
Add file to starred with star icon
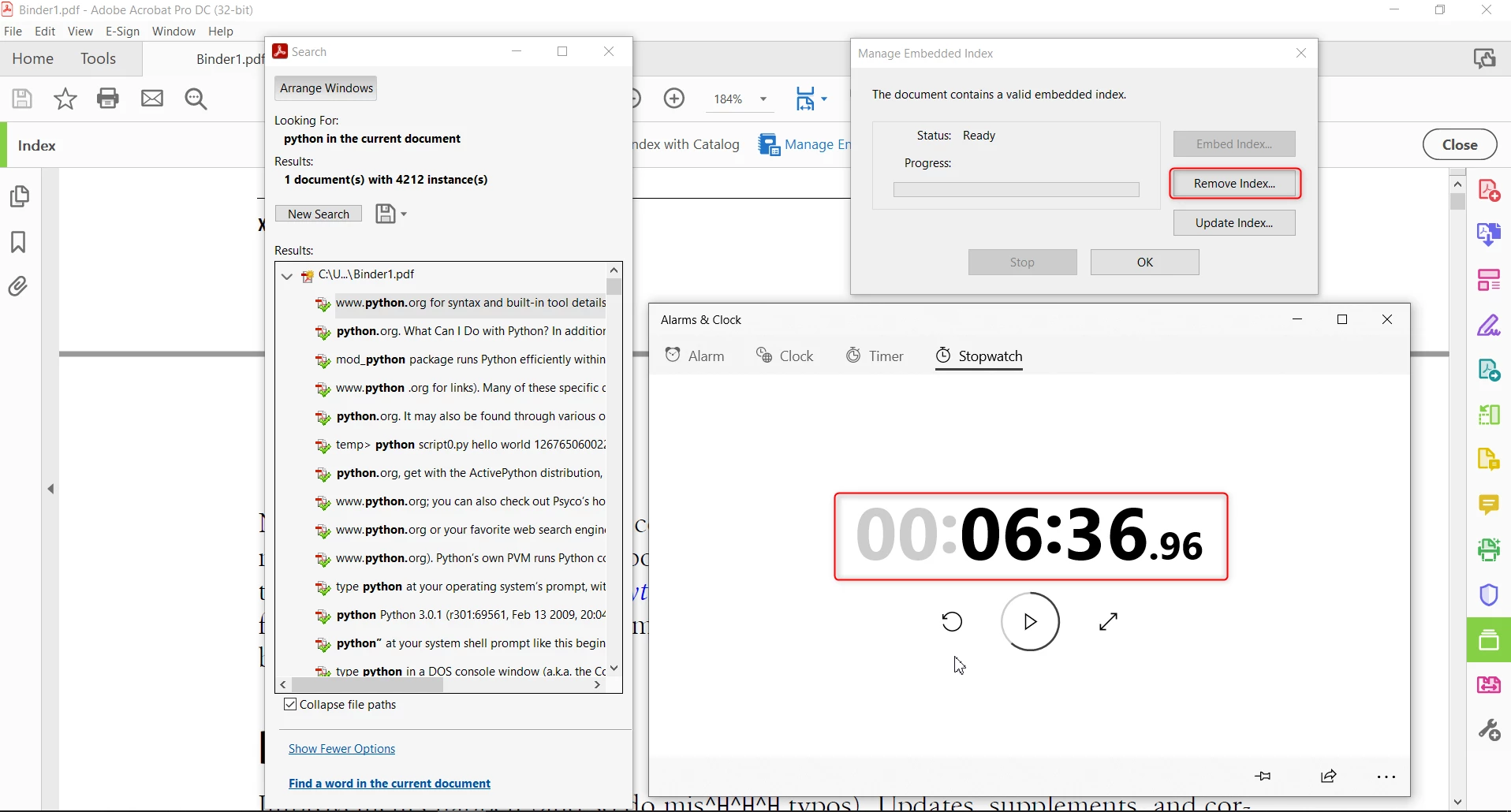tap(65, 99)
